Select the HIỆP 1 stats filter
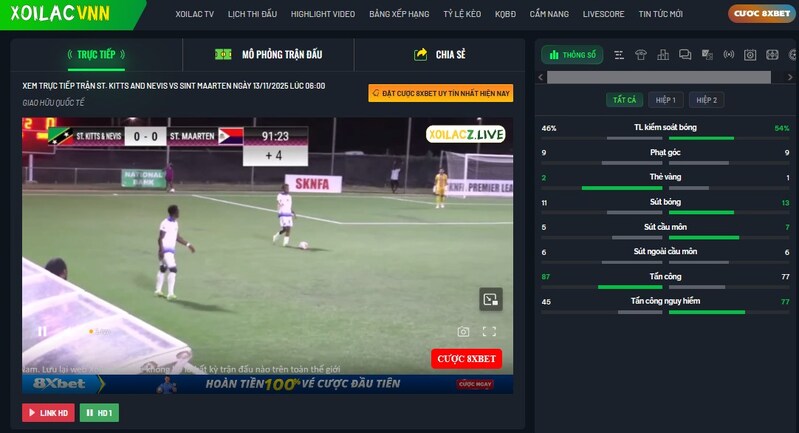Viewport: 799px width, 433px height. (x=665, y=100)
